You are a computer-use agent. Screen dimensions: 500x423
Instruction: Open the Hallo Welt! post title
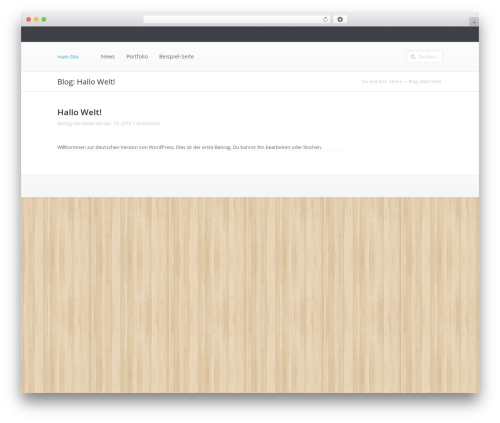coord(79,112)
